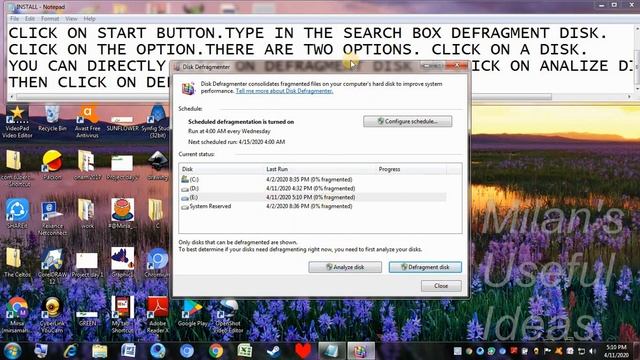Open the work folder on the desktop
Image resolution: width=640 pixels, height=360 pixels.
pyautogui.click(x=87, y=213)
